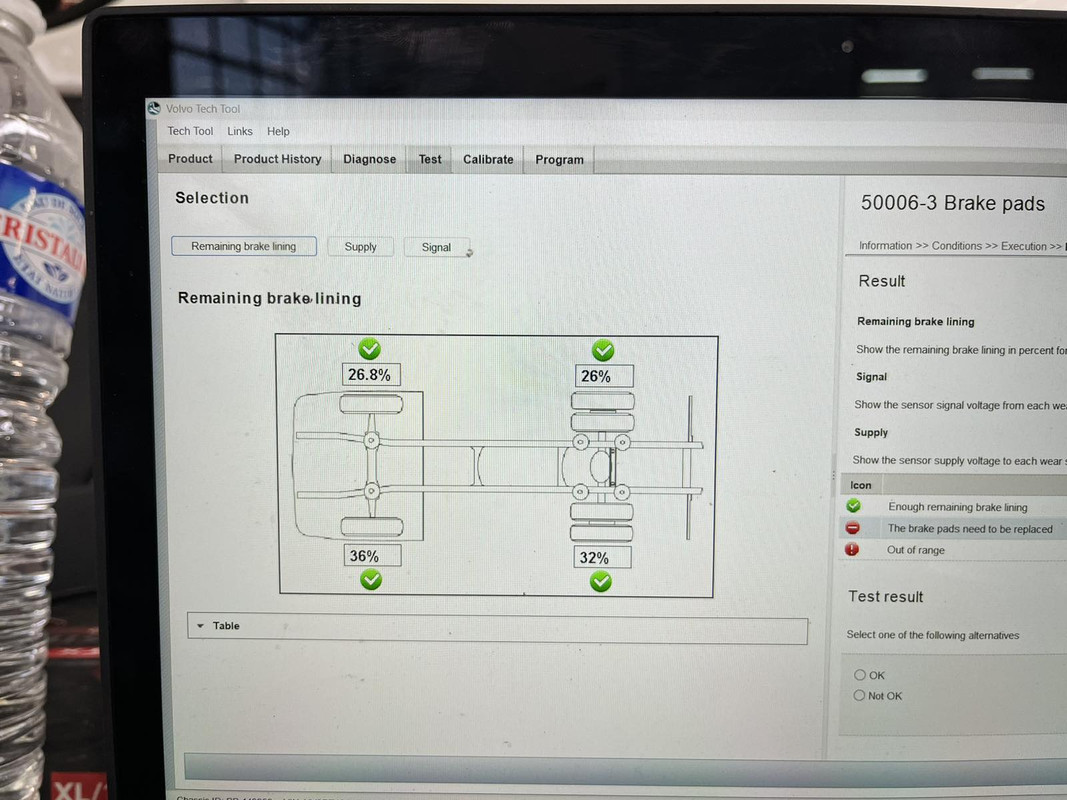The width and height of the screenshot is (1067, 800).
Task: Click the Test result heading
Action: click(x=885, y=597)
